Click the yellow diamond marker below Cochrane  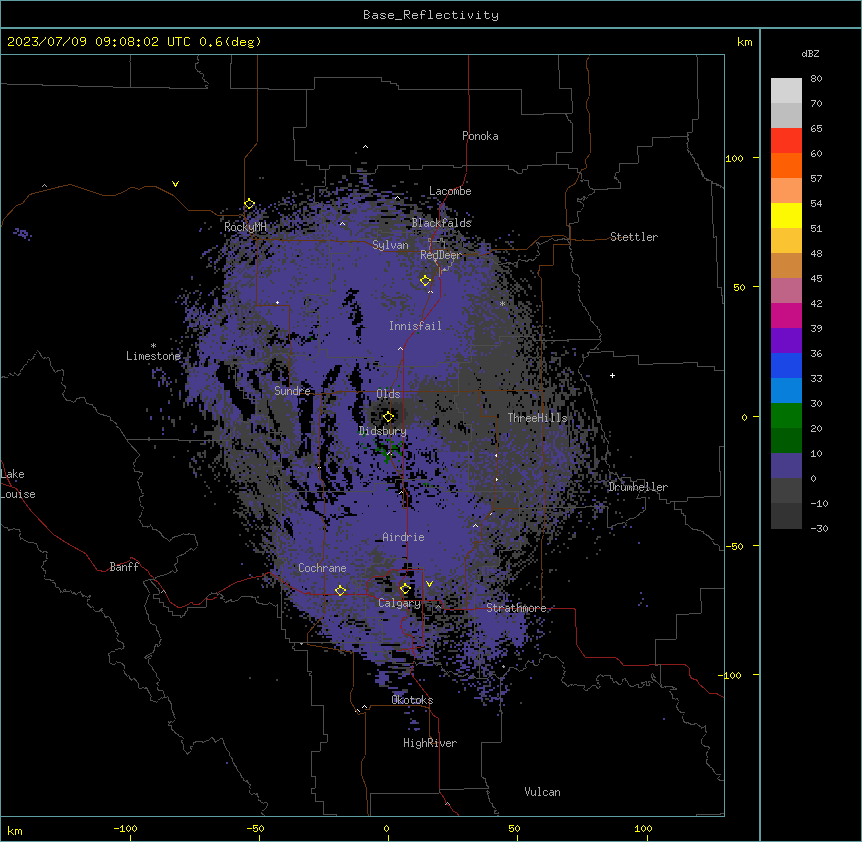coord(340,591)
